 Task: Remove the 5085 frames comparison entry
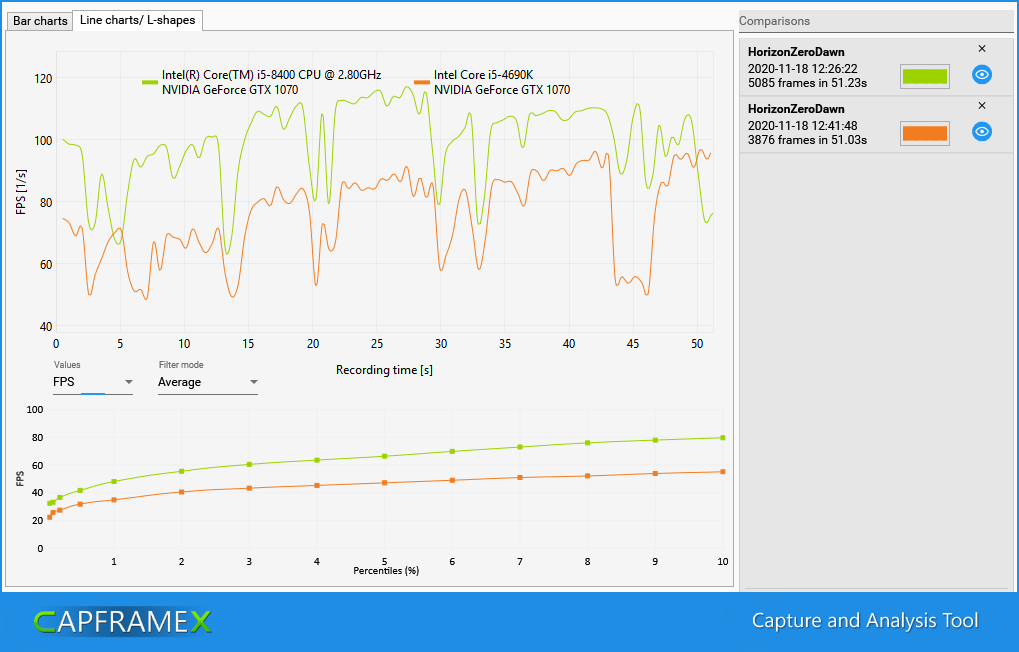point(982,49)
